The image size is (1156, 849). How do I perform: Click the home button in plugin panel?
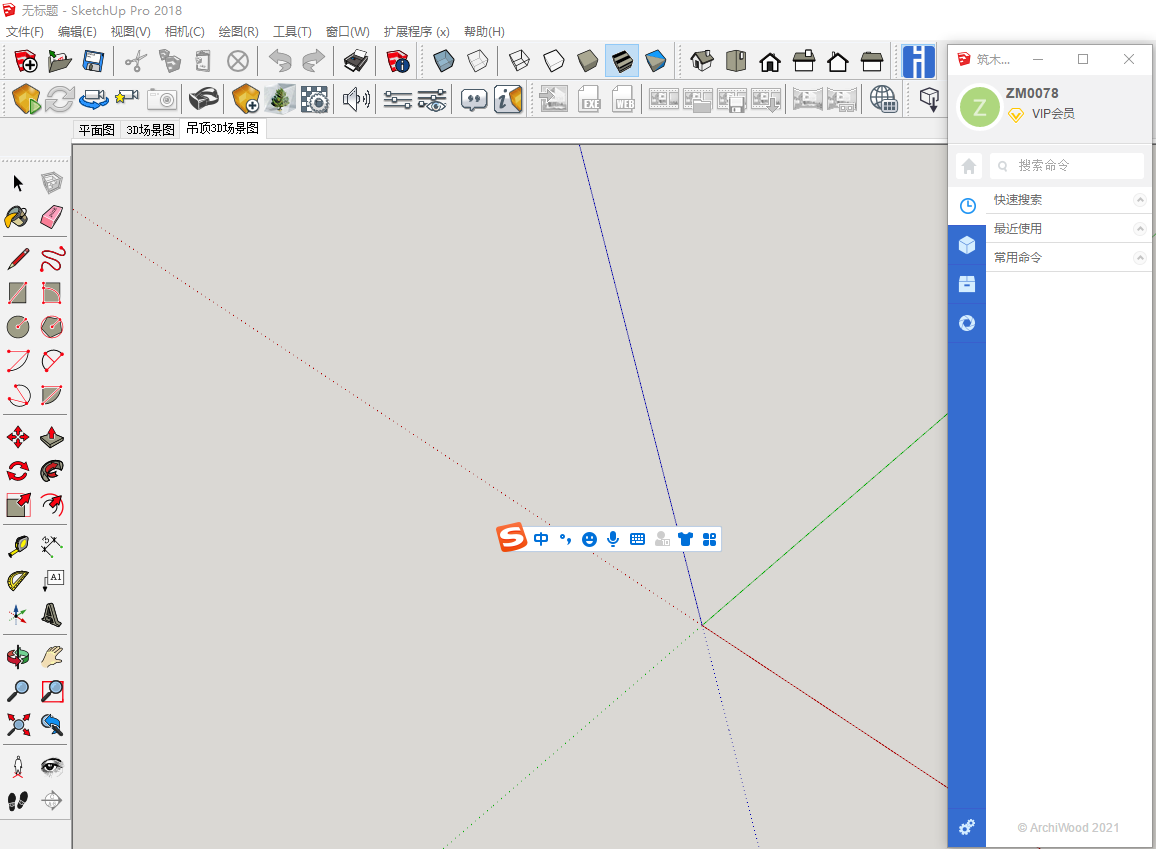(969, 166)
